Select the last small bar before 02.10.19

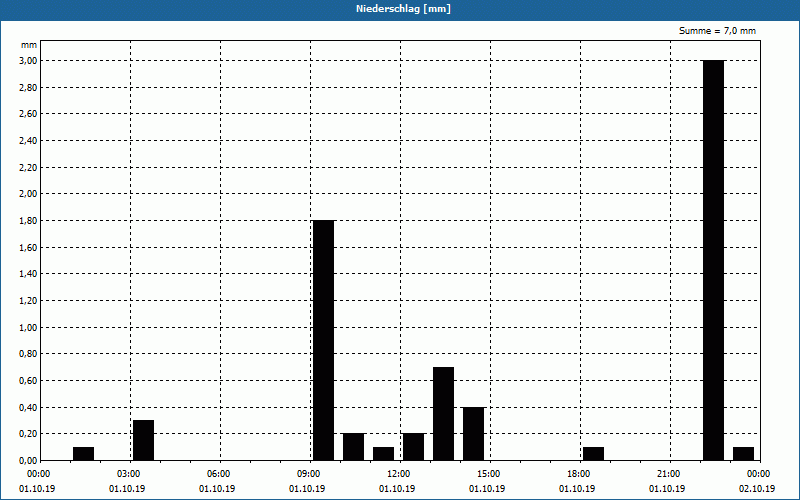click(x=743, y=454)
